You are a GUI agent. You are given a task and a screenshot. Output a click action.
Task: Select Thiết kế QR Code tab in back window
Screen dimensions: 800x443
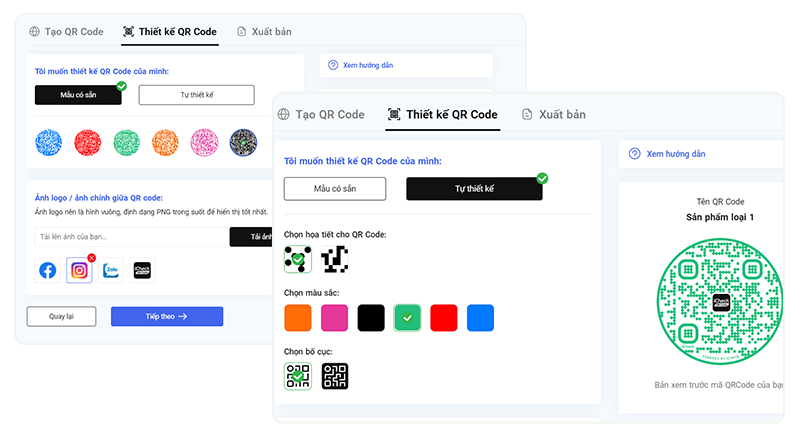tap(170, 32)
